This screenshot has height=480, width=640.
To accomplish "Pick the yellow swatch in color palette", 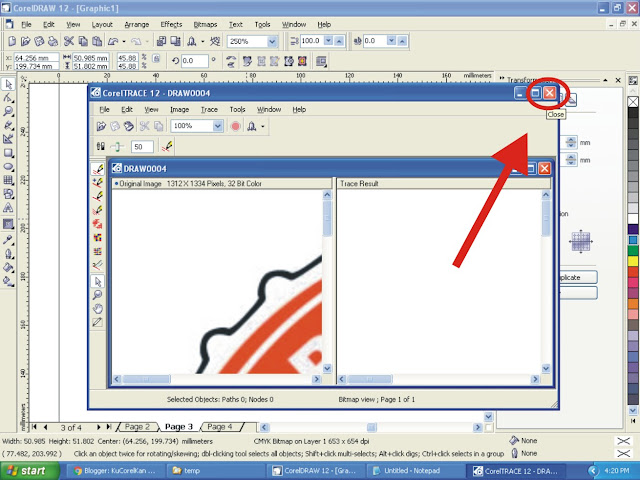I will click(633, 261).
